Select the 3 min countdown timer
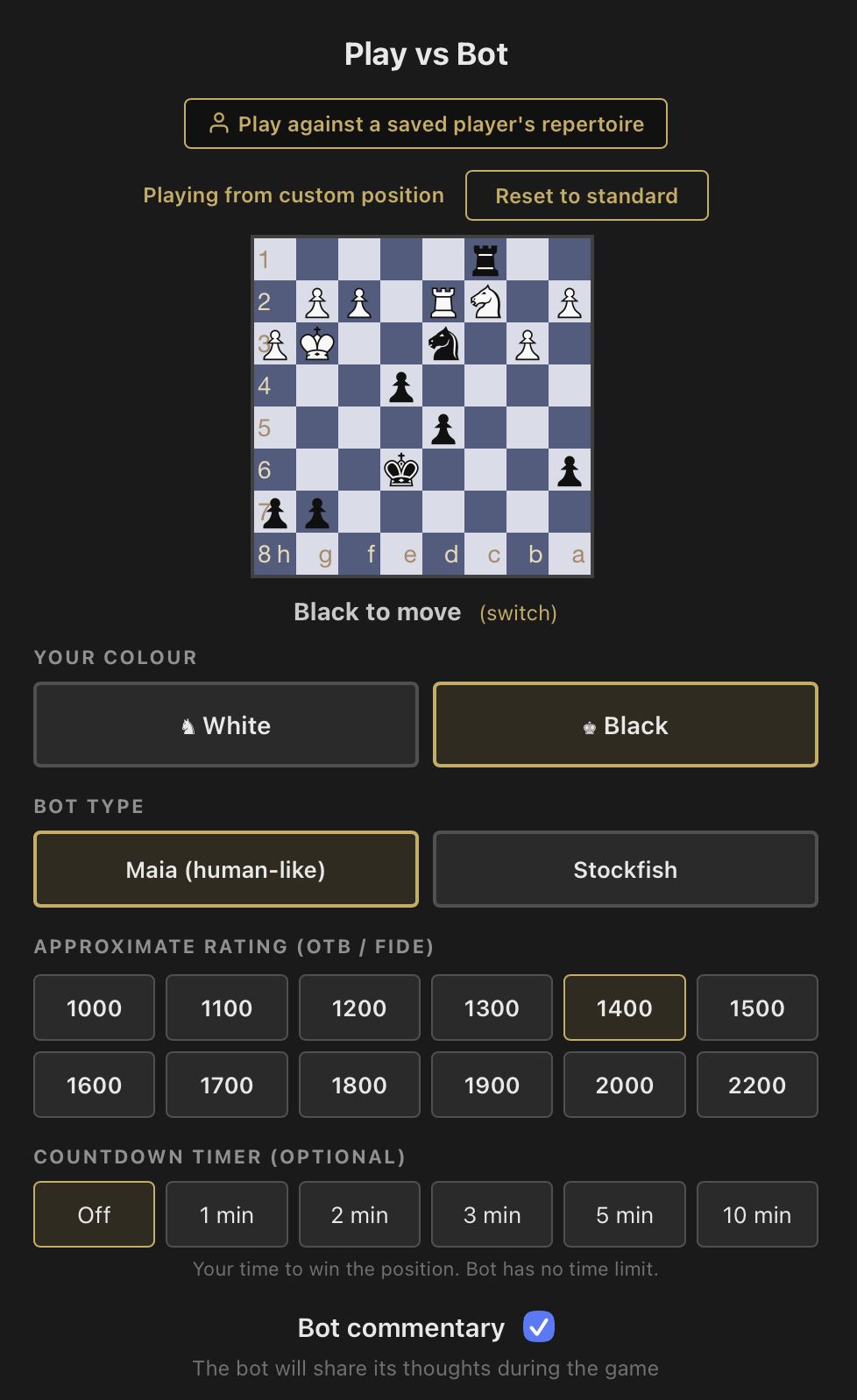 tap(492, 1214)
